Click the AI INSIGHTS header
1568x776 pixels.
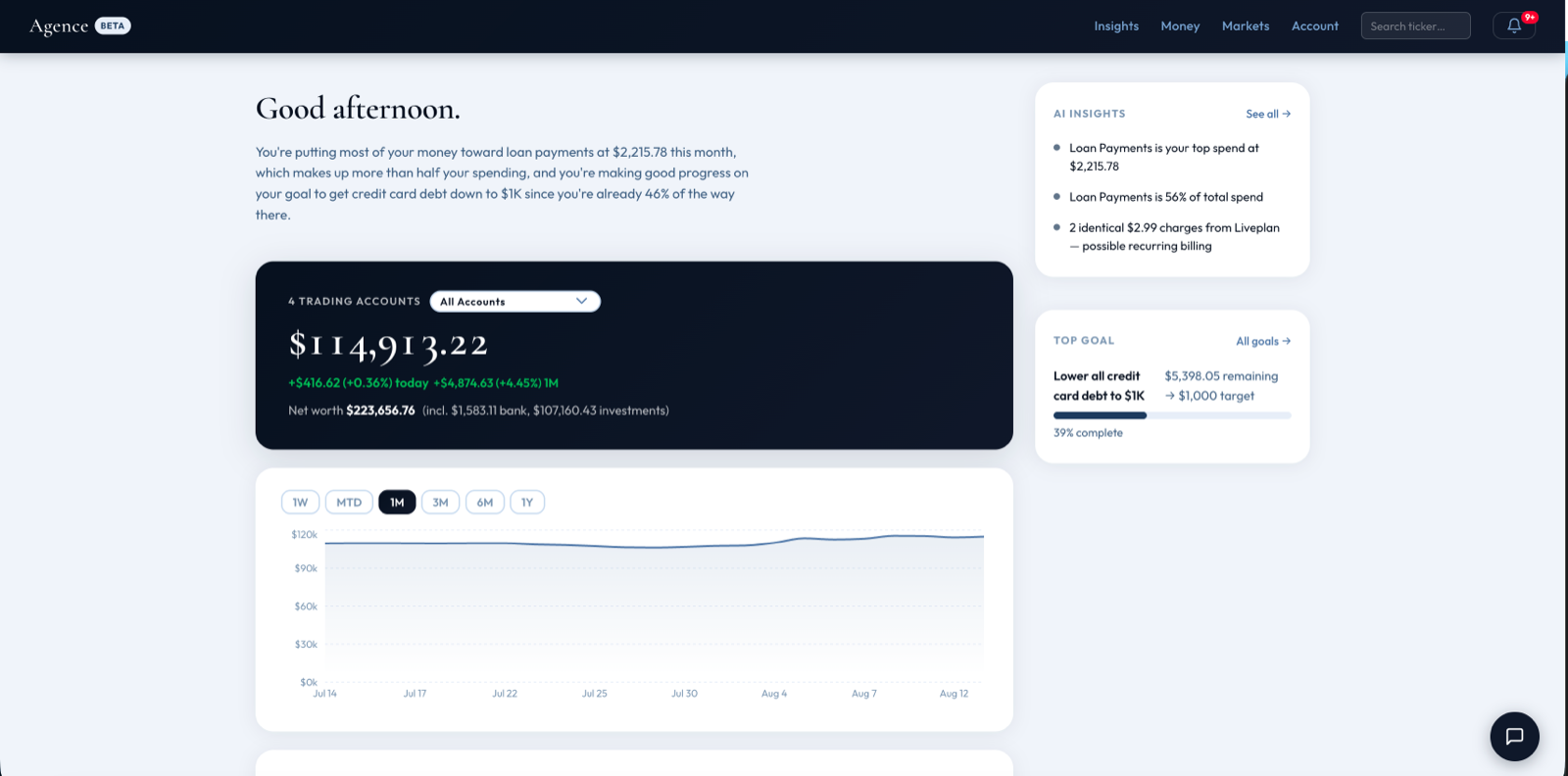[x=1089, y=114]
